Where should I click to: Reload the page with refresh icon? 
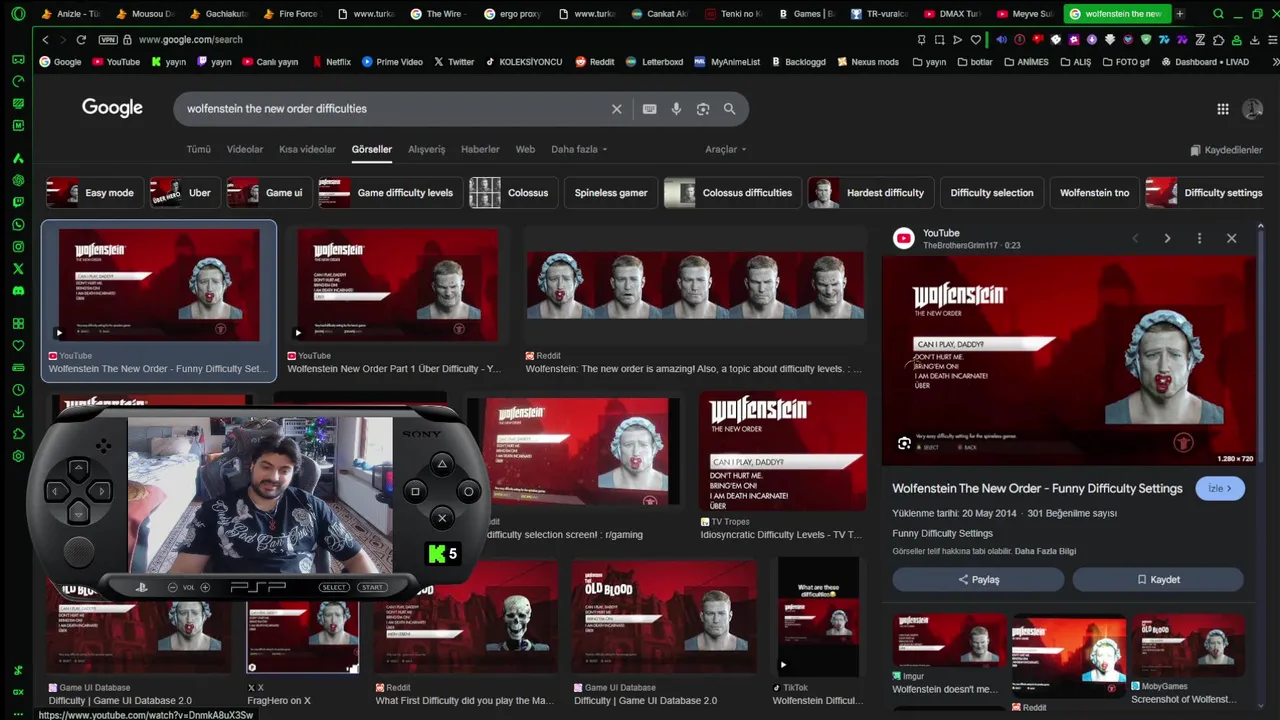point(81,40)
